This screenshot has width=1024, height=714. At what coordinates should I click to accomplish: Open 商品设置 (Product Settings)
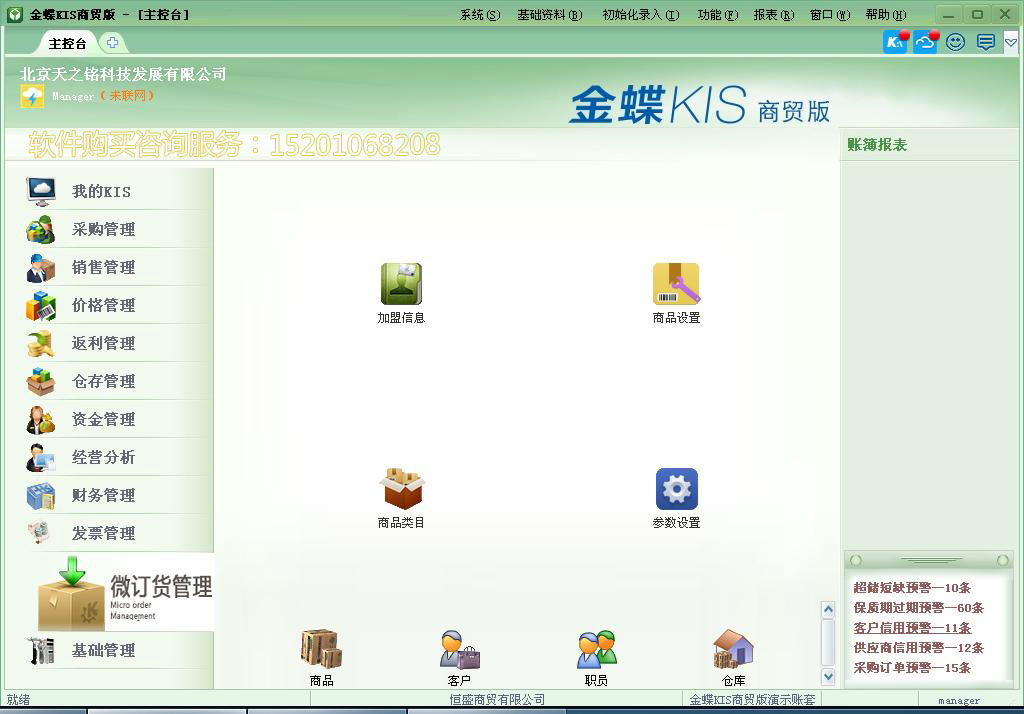click(676, 285)
